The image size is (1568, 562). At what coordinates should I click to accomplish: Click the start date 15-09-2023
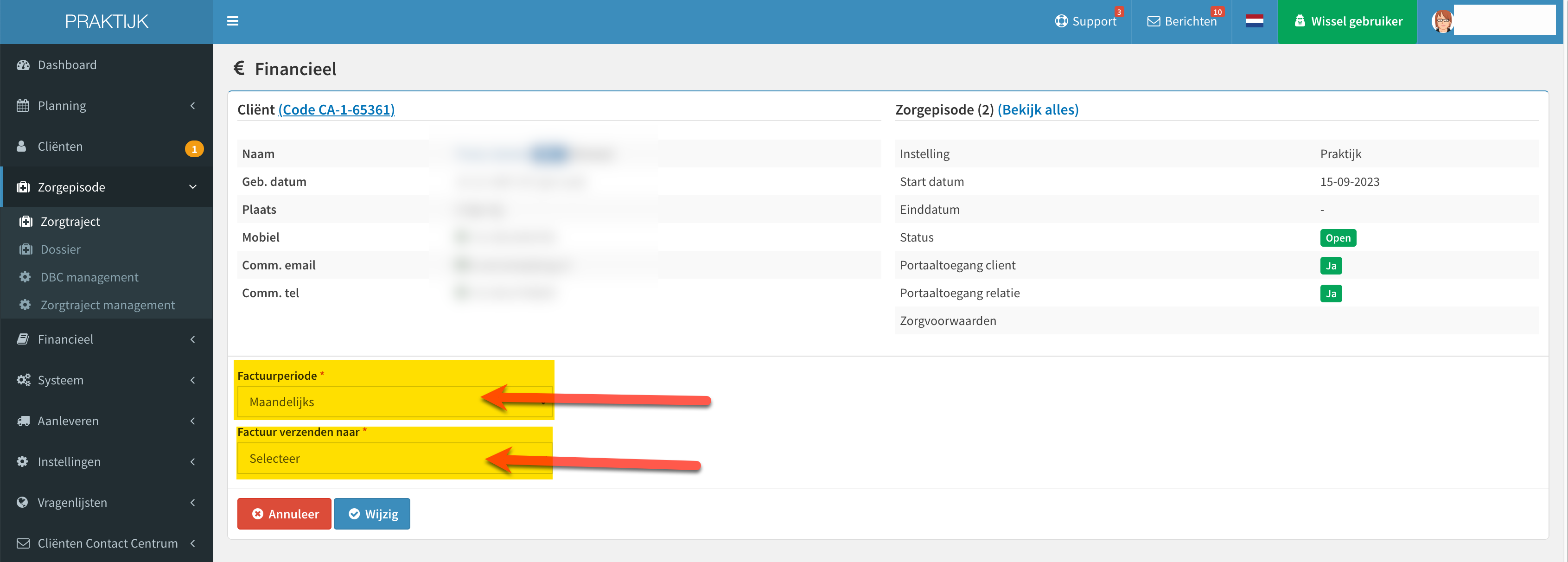(x=1350, y=182)
